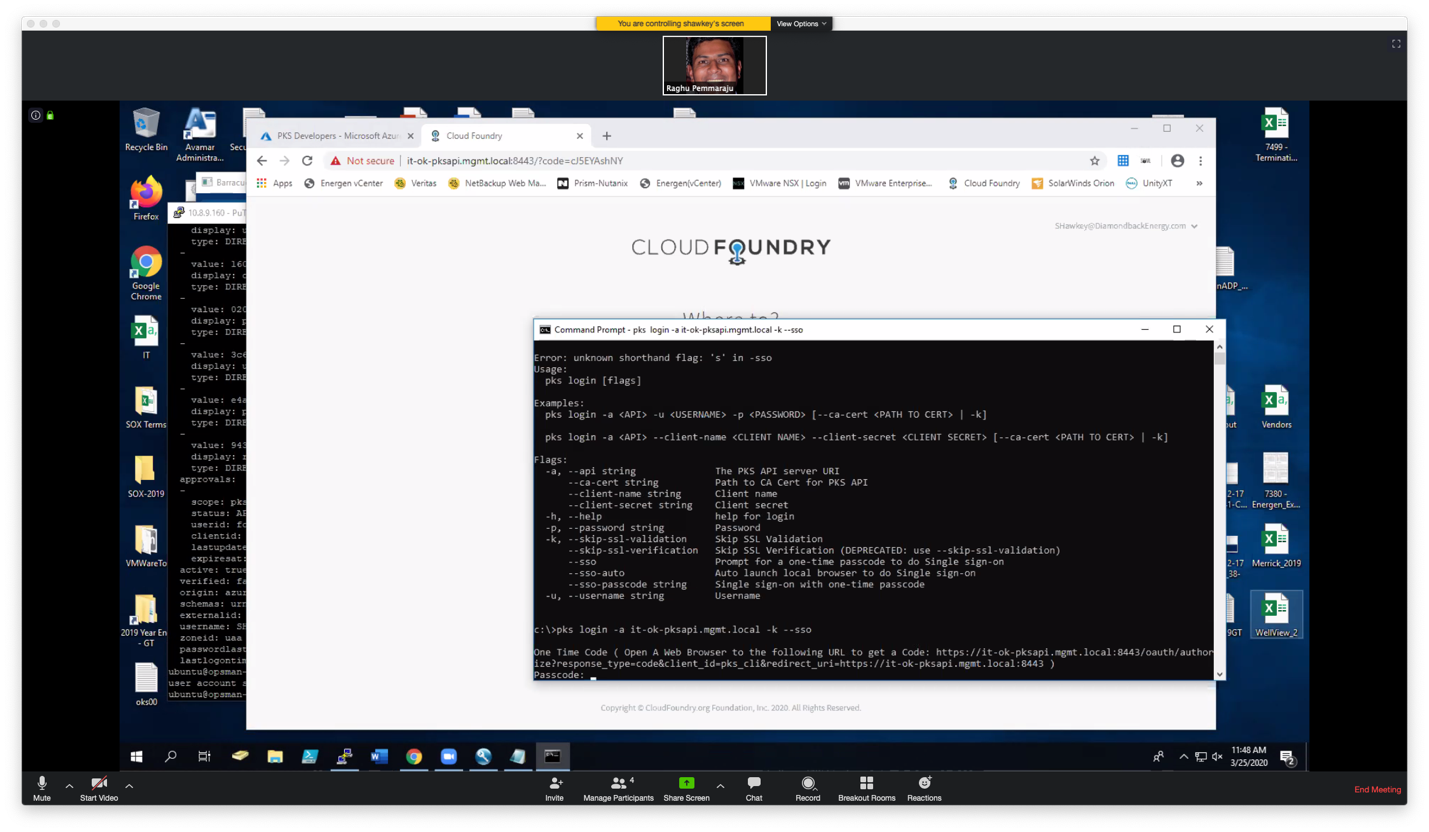Open the UnityXT bookmark
The height and width of the screenshot is (832, 1429).
pyautogui.click(x=1149, y=183)
